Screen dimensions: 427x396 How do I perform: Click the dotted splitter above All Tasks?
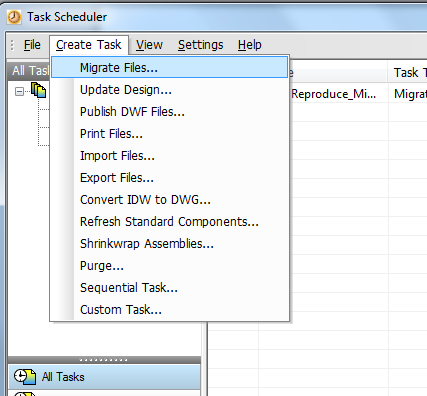pyautogui.click(x=104, y=360)
